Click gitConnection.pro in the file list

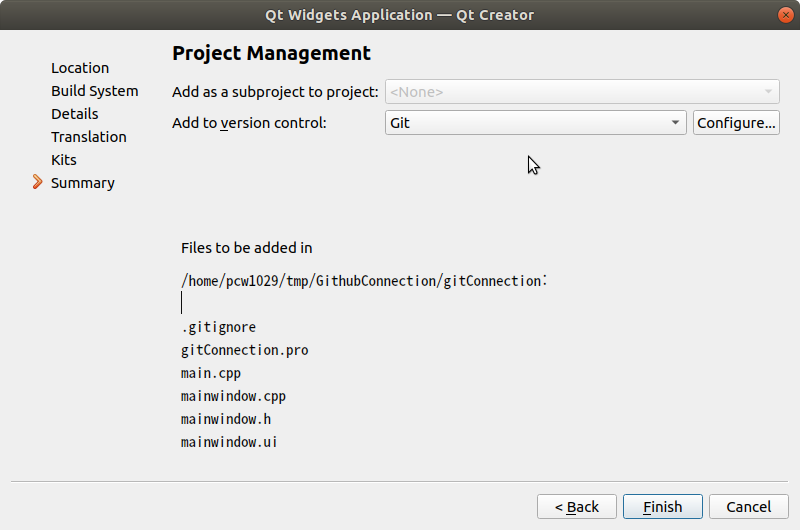point(244,350)
